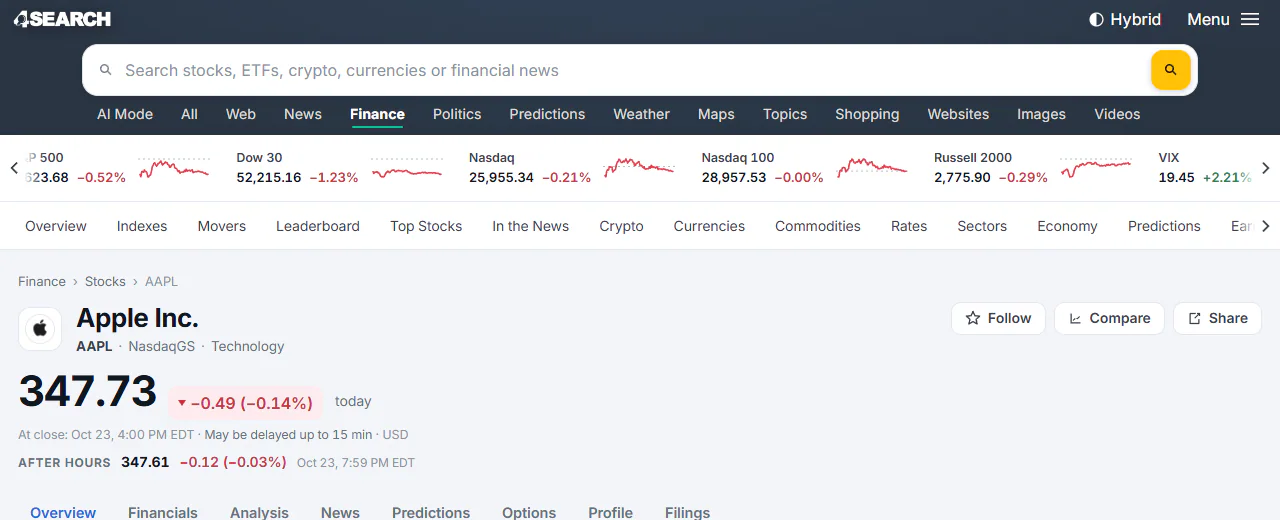Select the Finance tab
The width and height of the screenshot is (1280, 520).
377,114
